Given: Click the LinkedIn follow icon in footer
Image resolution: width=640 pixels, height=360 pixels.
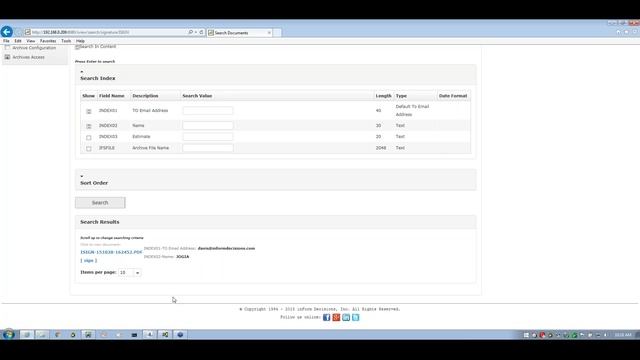Looking at the screenshot, I should click(x=346, y=317).
